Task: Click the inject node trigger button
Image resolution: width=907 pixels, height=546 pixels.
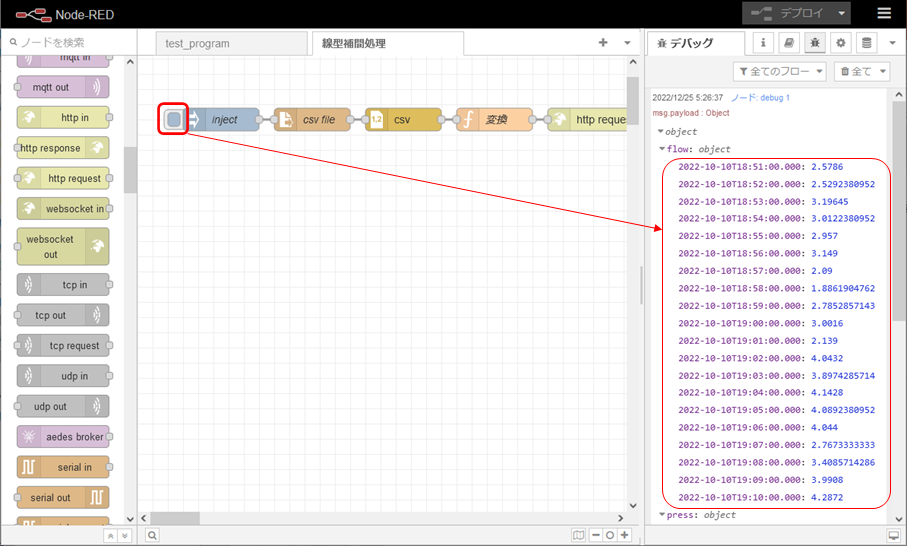Action: [x=174, y=120]
